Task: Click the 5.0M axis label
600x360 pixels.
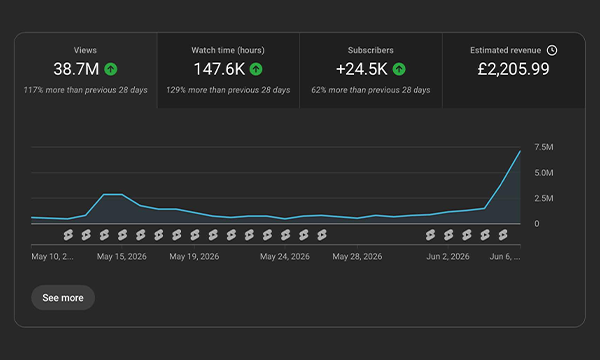Action: [x=544, y=173]
